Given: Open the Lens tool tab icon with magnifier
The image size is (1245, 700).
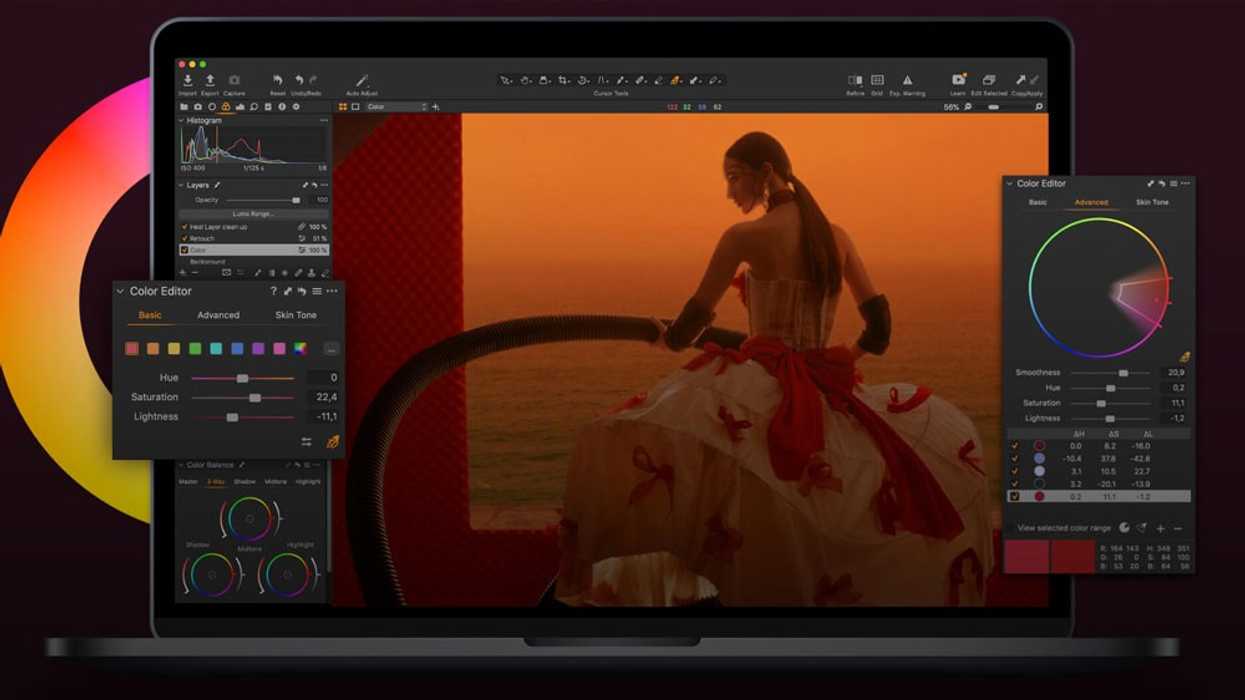Looking at the screenshot, I should coord(254,107).
